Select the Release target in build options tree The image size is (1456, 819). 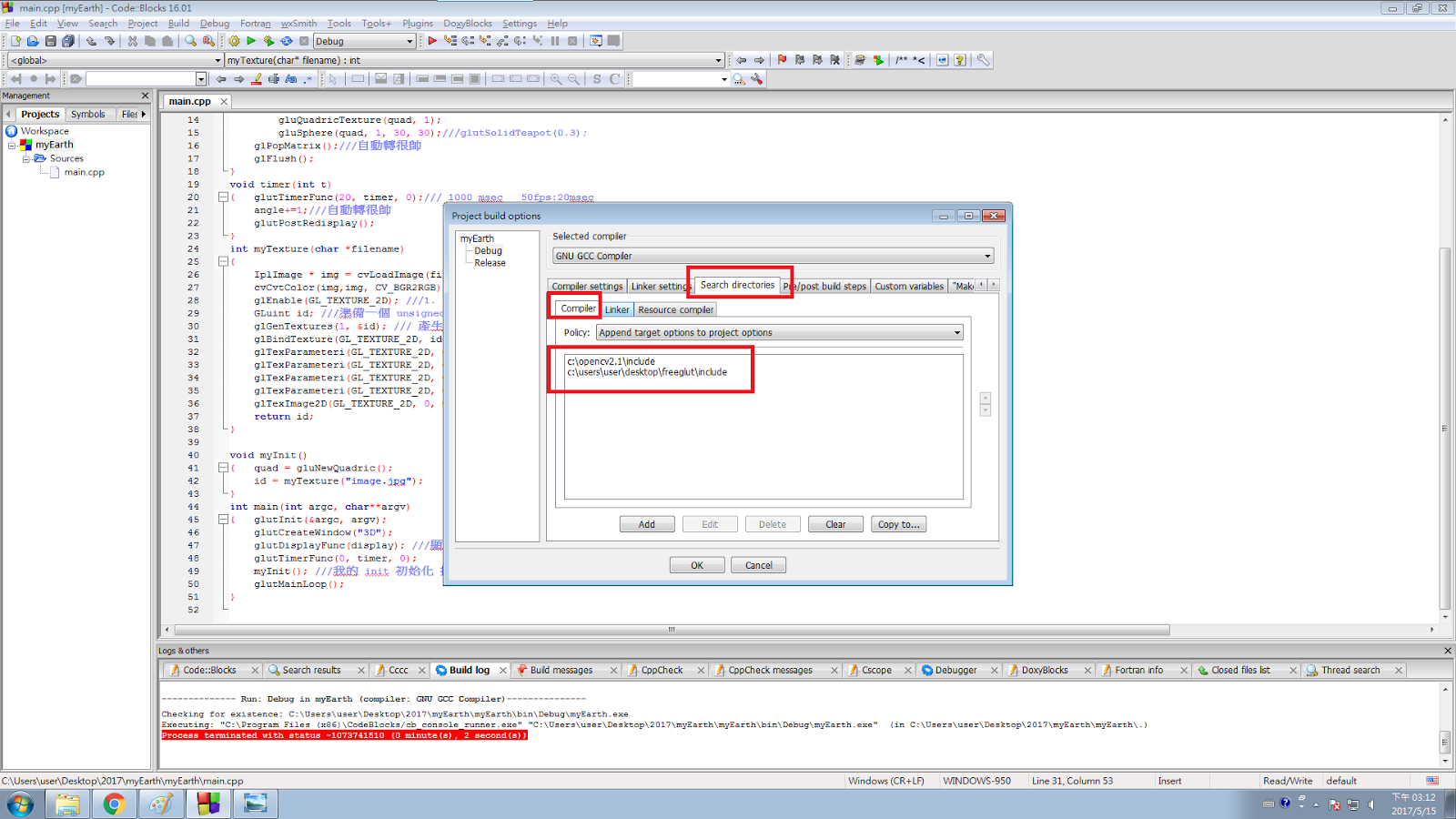[490, 263]
